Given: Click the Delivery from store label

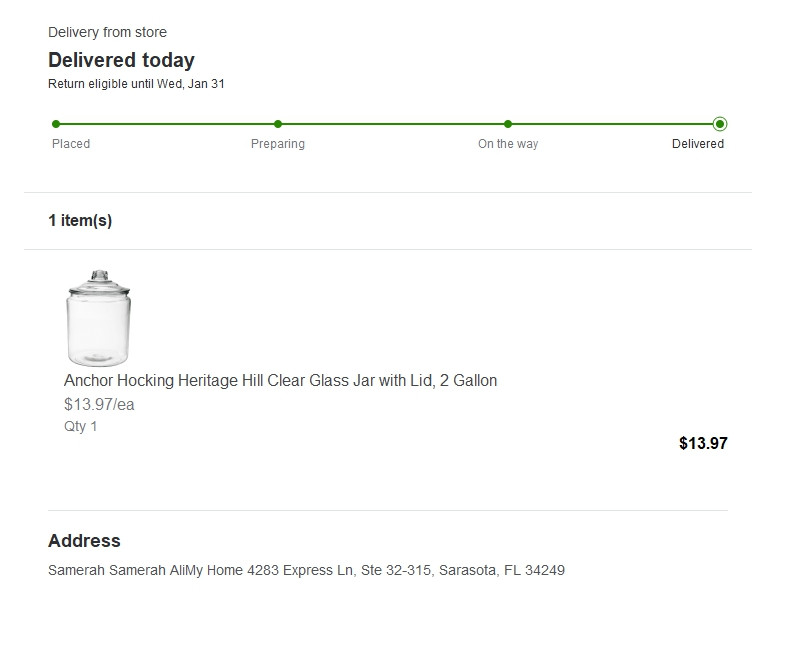Looking at the screenshot, I should click(107, 32).
